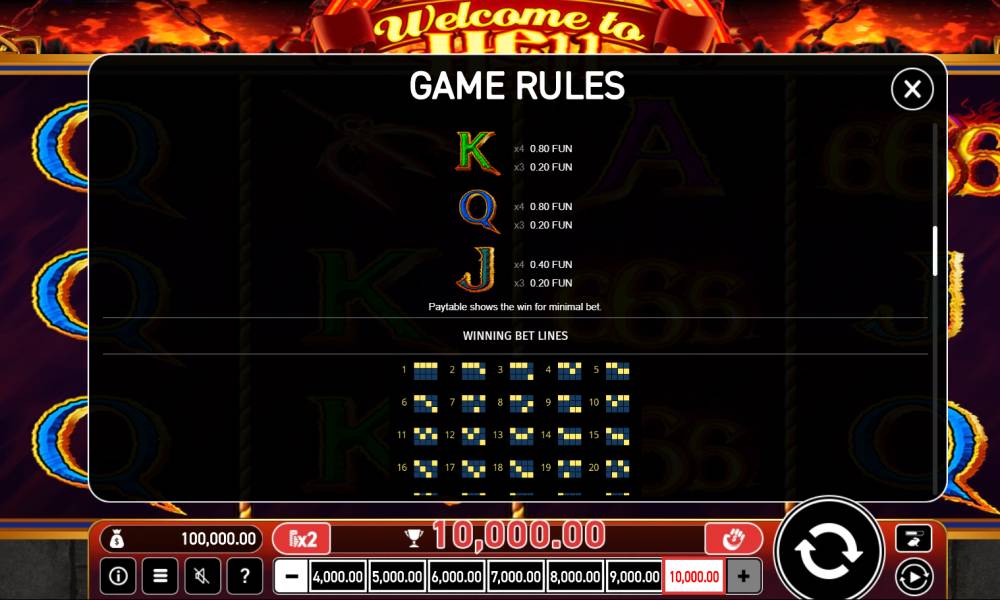Click the red hand hold button
This screenshot has height=600, width=1000.
click(733, 539)
